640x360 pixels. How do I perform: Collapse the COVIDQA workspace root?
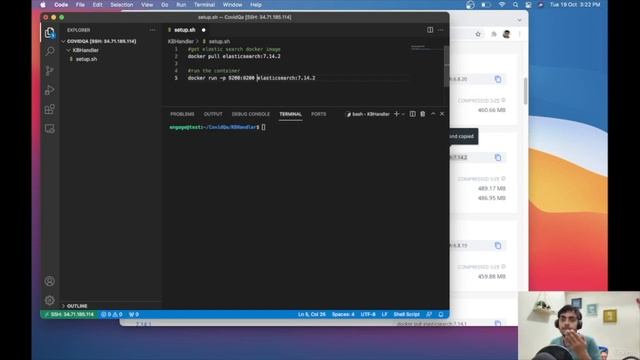coord(63,41)
